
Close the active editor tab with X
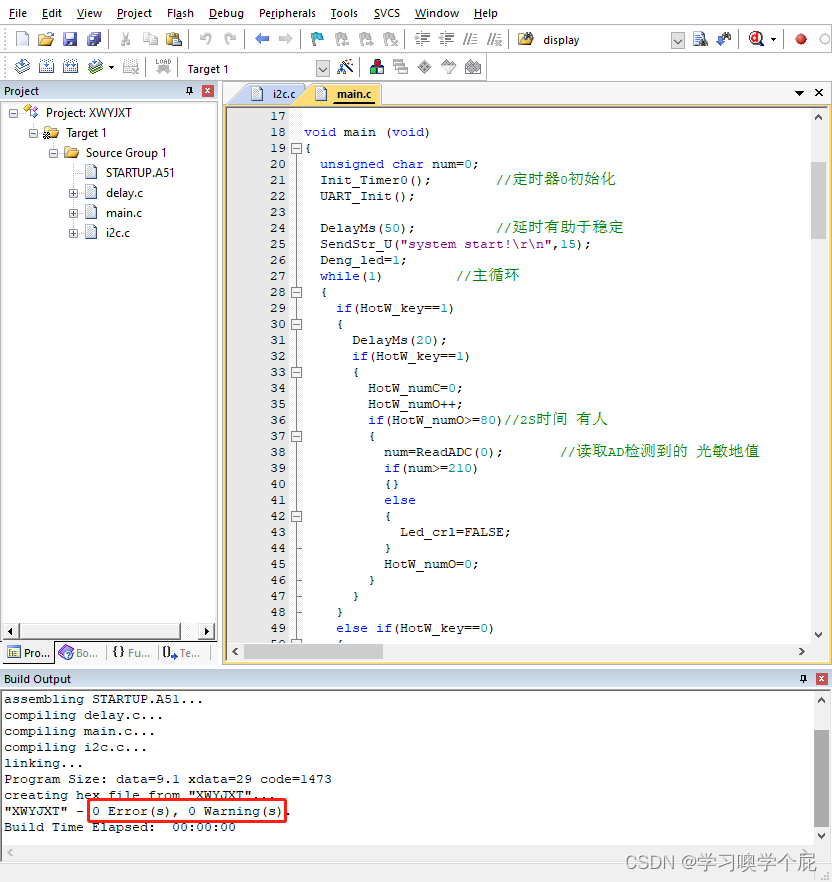click(x=819, y=93)
